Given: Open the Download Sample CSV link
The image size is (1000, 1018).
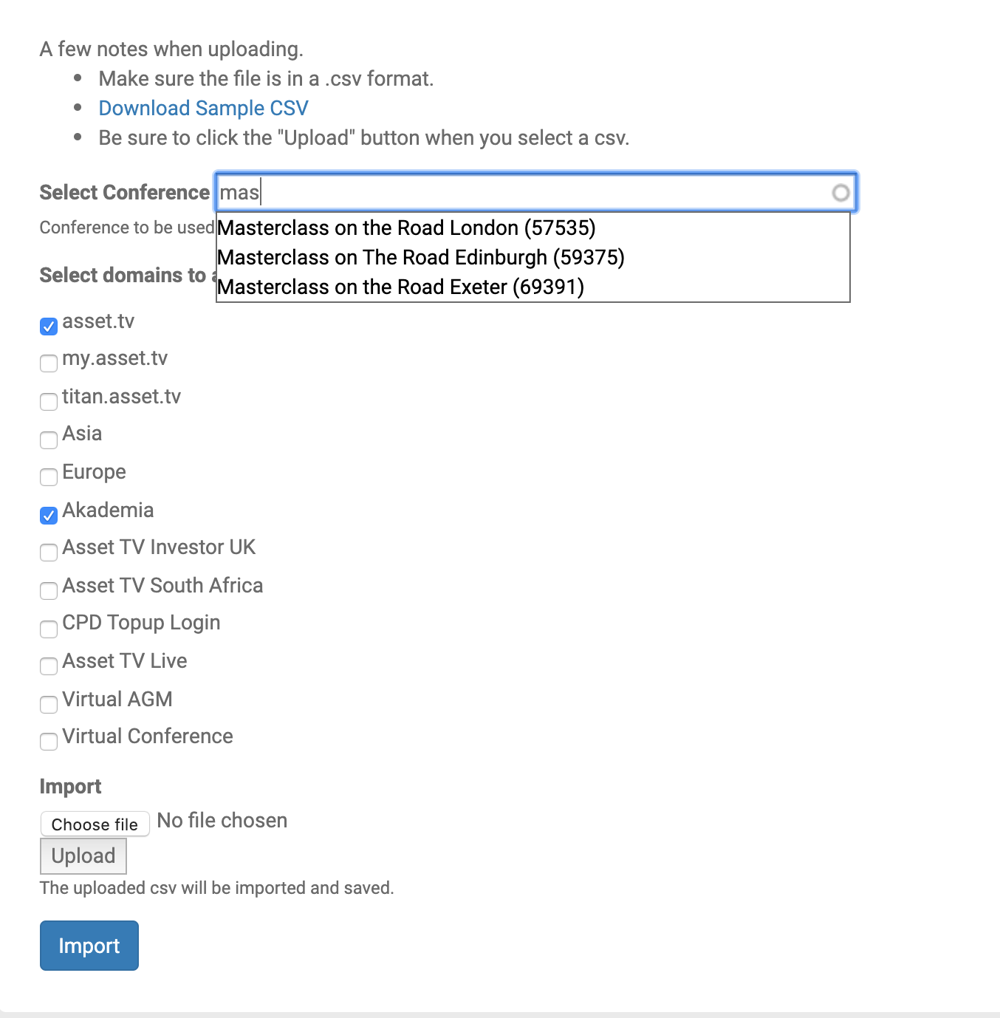Looking at the screenshot, I should coord(203,108).
